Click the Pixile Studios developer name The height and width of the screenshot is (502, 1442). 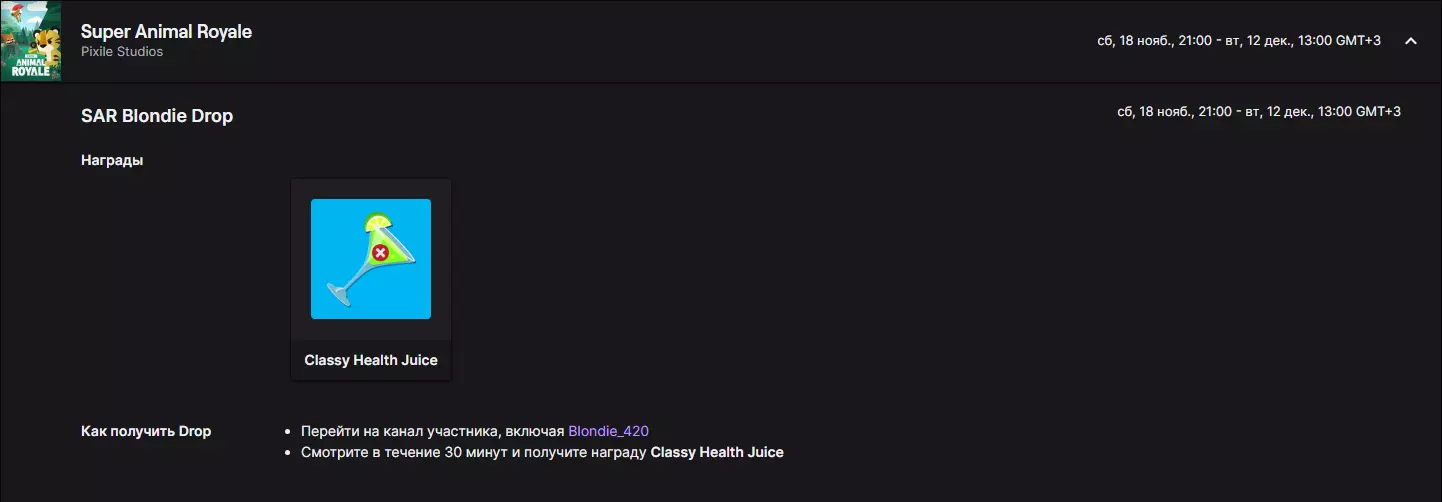122,51
